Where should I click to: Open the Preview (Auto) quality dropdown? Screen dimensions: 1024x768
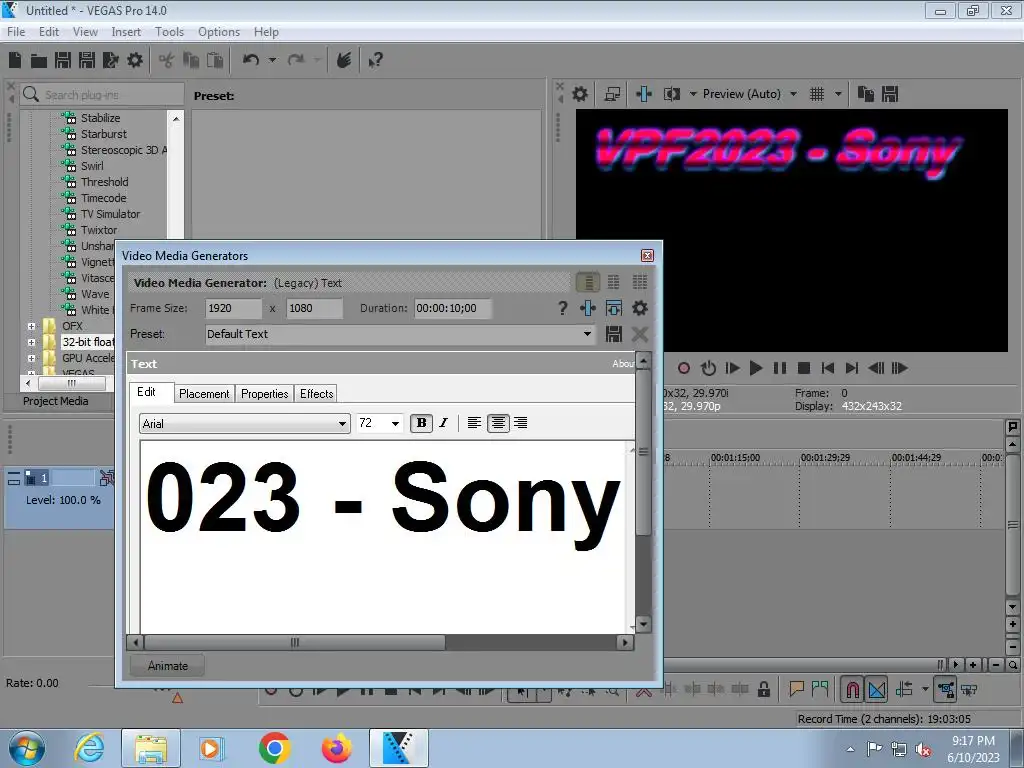[x=793, y=94]
